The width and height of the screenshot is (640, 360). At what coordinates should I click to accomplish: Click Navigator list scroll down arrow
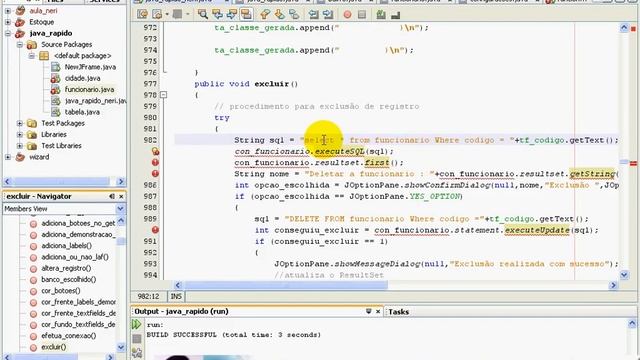pyautogui.click(x=121, y=347)
